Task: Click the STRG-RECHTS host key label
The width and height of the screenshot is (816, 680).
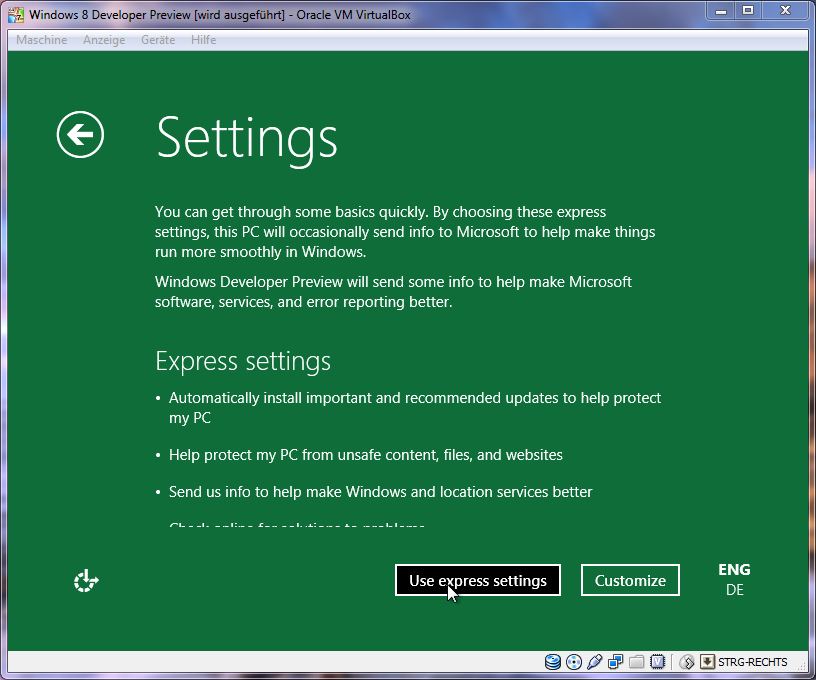Action: click(753, 662)
